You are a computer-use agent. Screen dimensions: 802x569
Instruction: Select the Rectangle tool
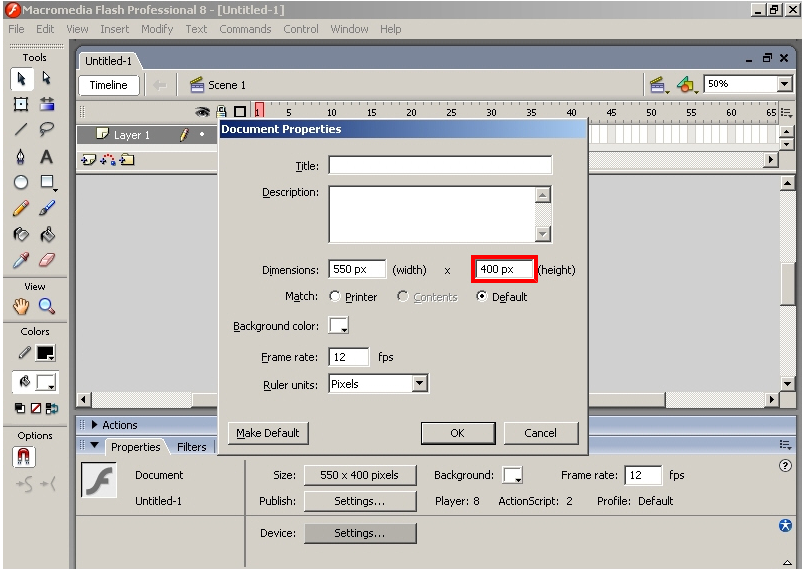click(47, 182)
